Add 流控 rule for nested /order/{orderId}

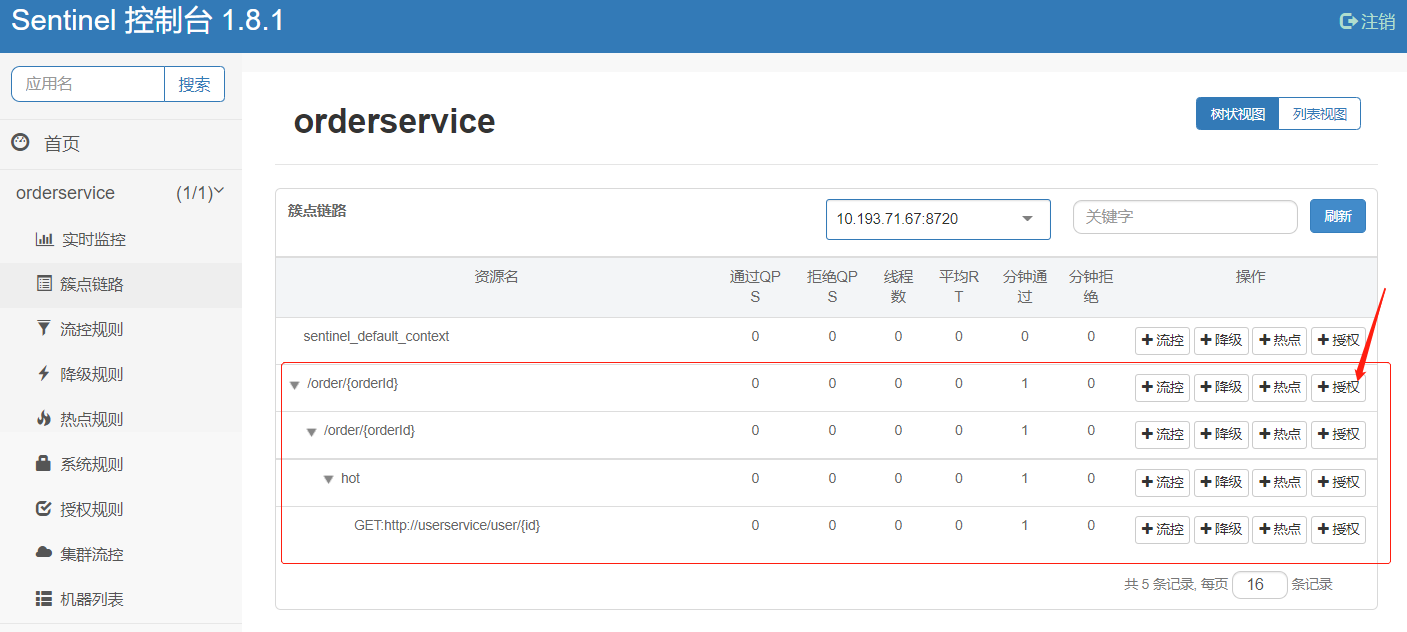pyautogui.click(x=1162, y=434)
